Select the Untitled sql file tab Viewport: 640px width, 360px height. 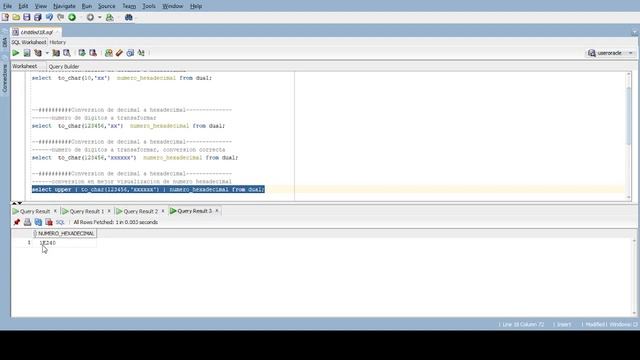[36, 32]
